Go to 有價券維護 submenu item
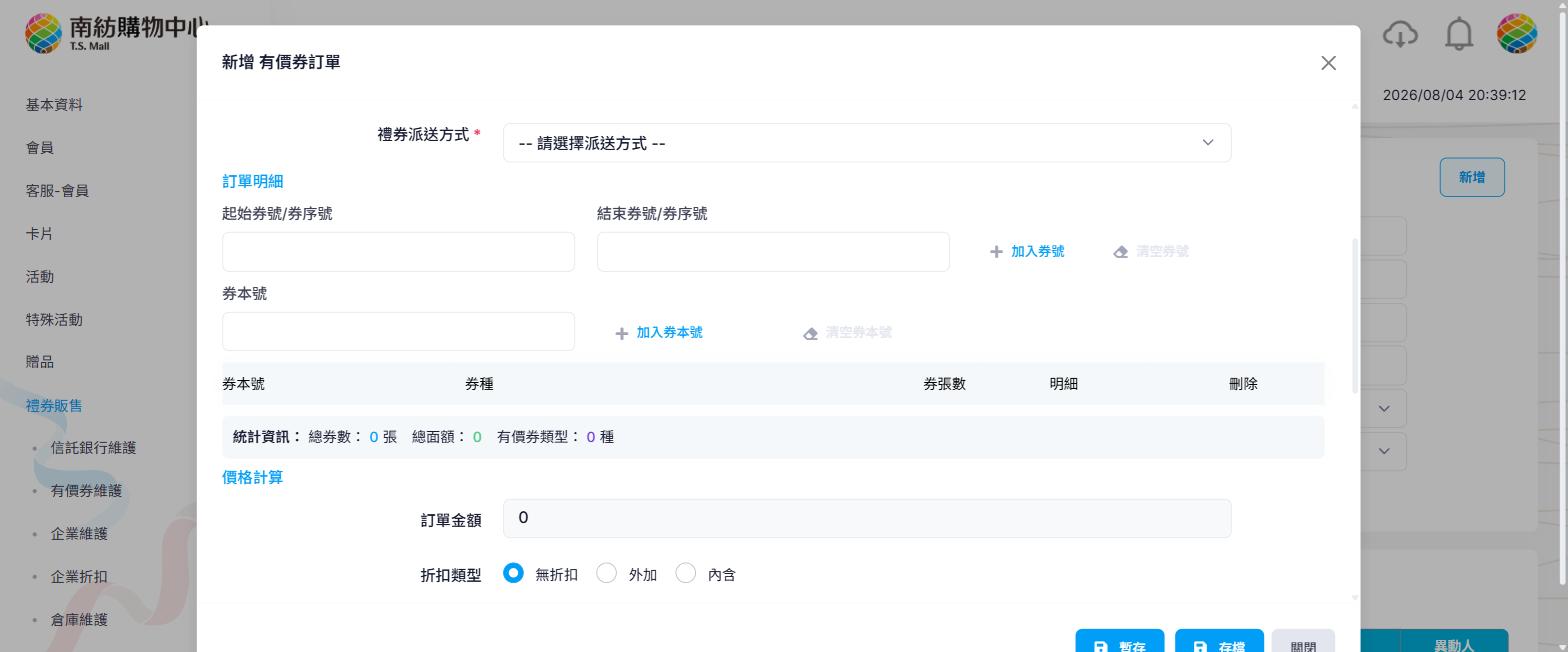This screenshot has height=652, width=1568. click(86, 491)
